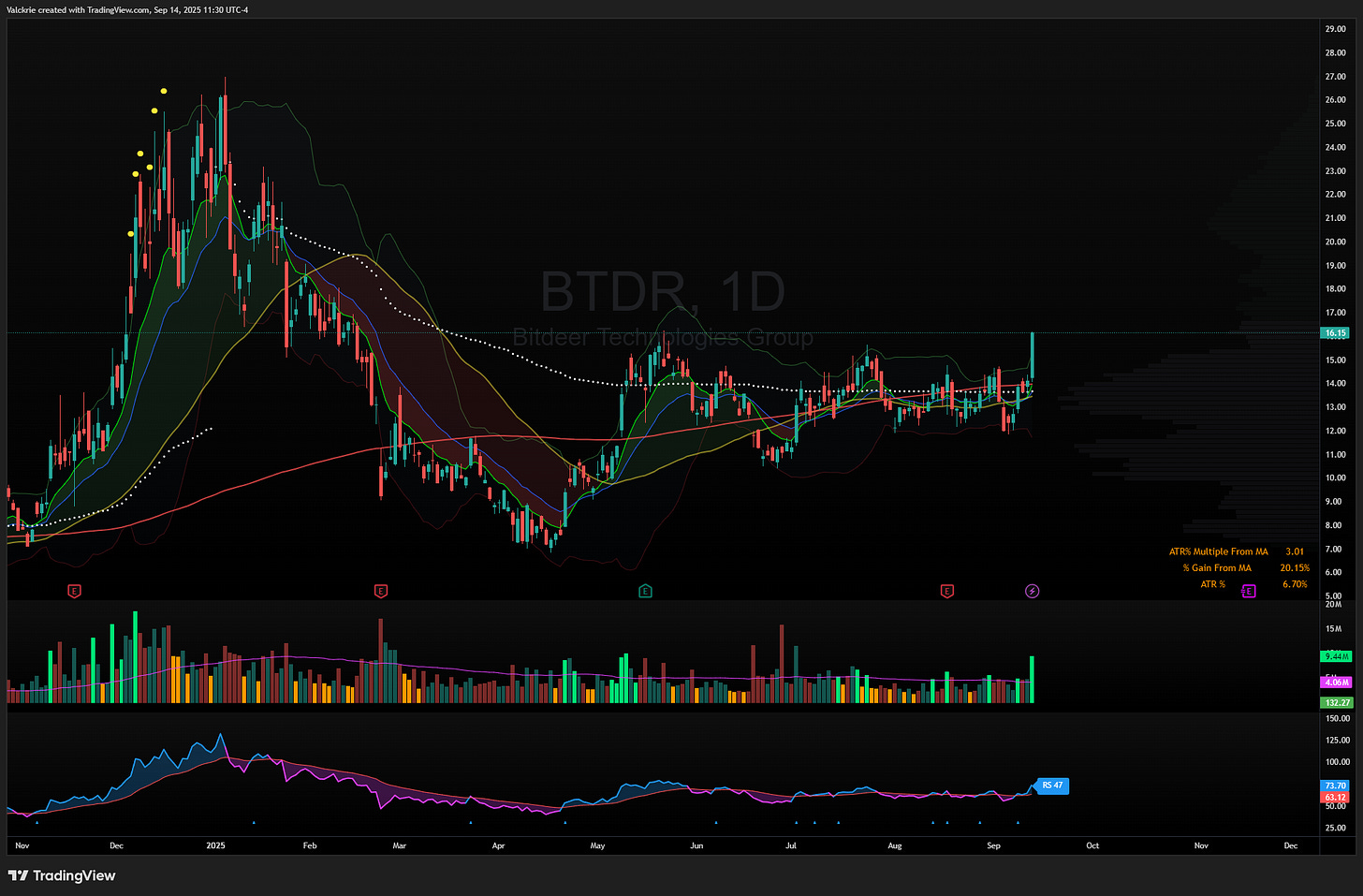Open the red earnings E marker near Aug
The height and width of the screenshot is (896, 1363).
click(x=946, y=591)
